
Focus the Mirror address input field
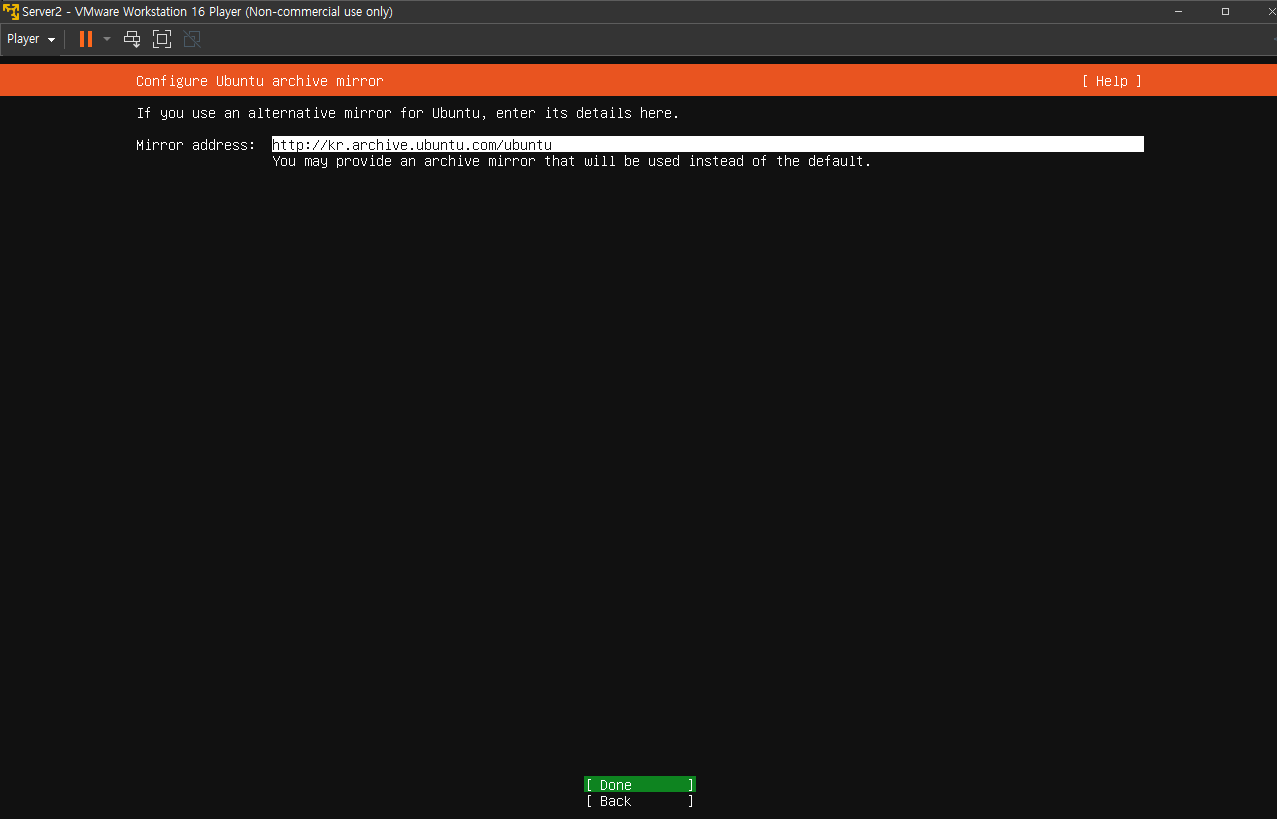(x=707, y=144)
